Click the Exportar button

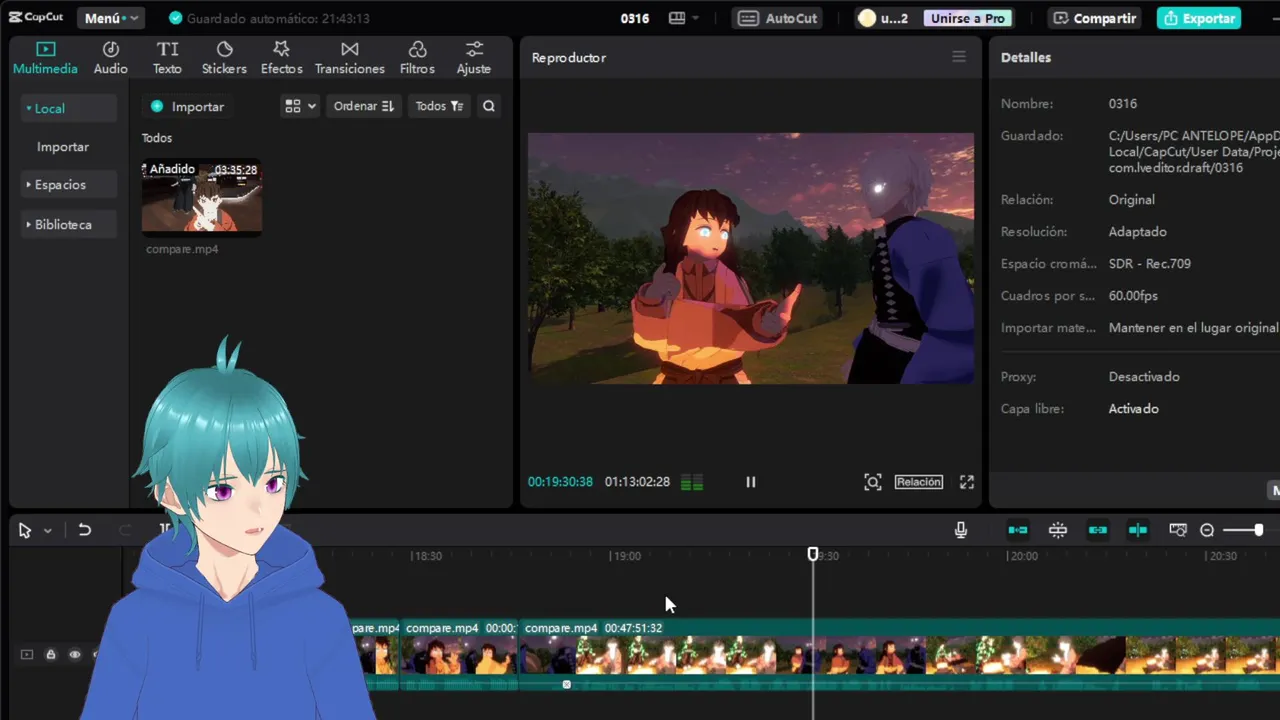pos(1199,18)
